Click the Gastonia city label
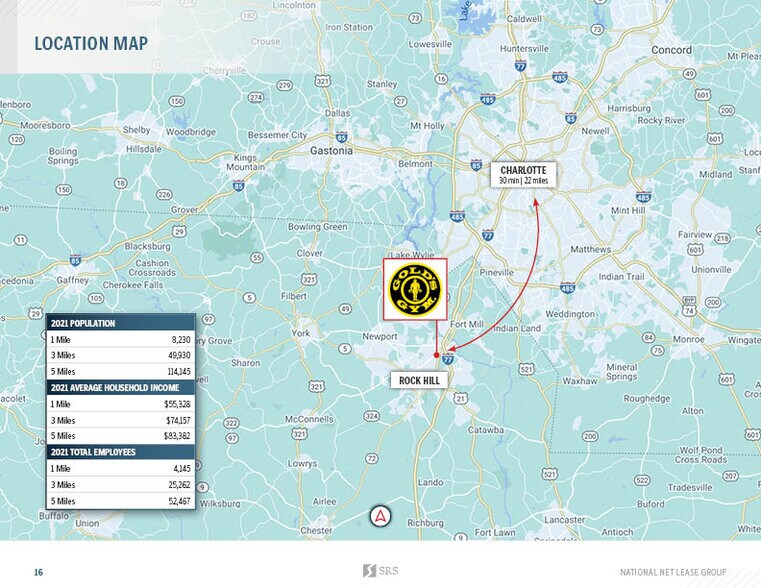Image resolution: width=761 pixels, height=588 pixels. tap(331, 150)
